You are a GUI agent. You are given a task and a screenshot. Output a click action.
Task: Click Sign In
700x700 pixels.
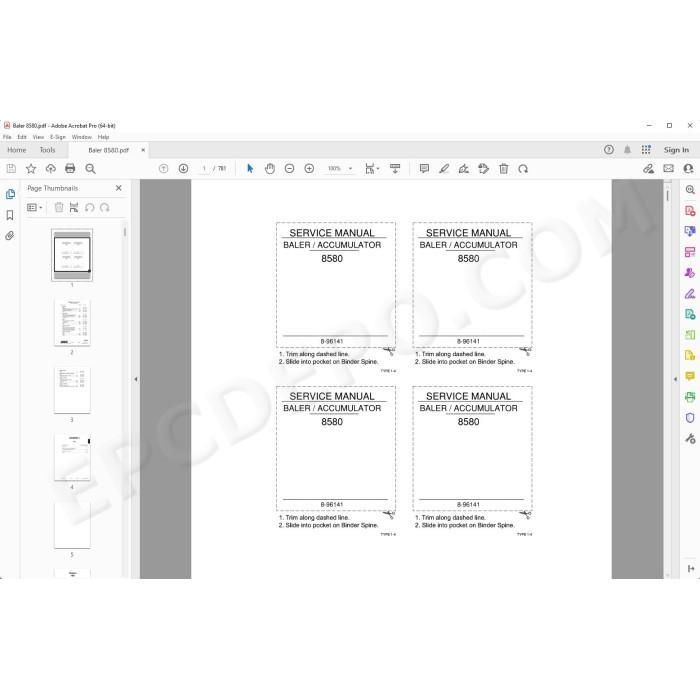click(676, 150)
